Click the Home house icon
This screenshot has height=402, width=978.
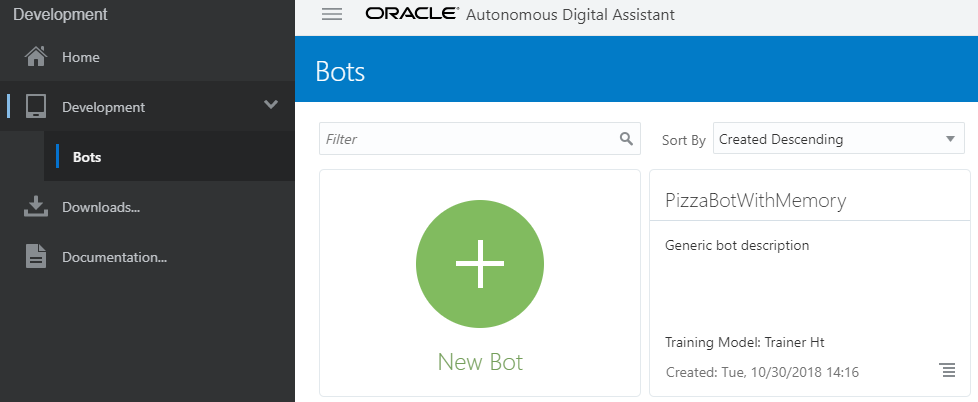(36, 57)
